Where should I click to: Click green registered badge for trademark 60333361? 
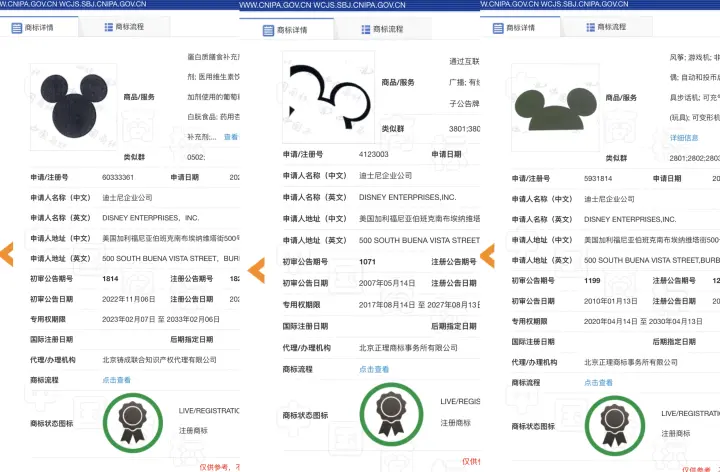[132, 421]
